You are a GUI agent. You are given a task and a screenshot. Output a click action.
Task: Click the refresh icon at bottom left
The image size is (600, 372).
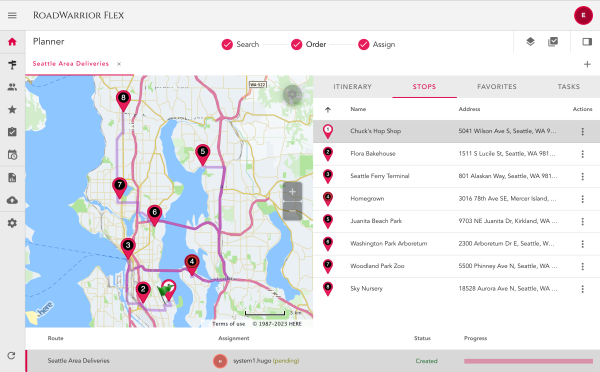point(11,356)
